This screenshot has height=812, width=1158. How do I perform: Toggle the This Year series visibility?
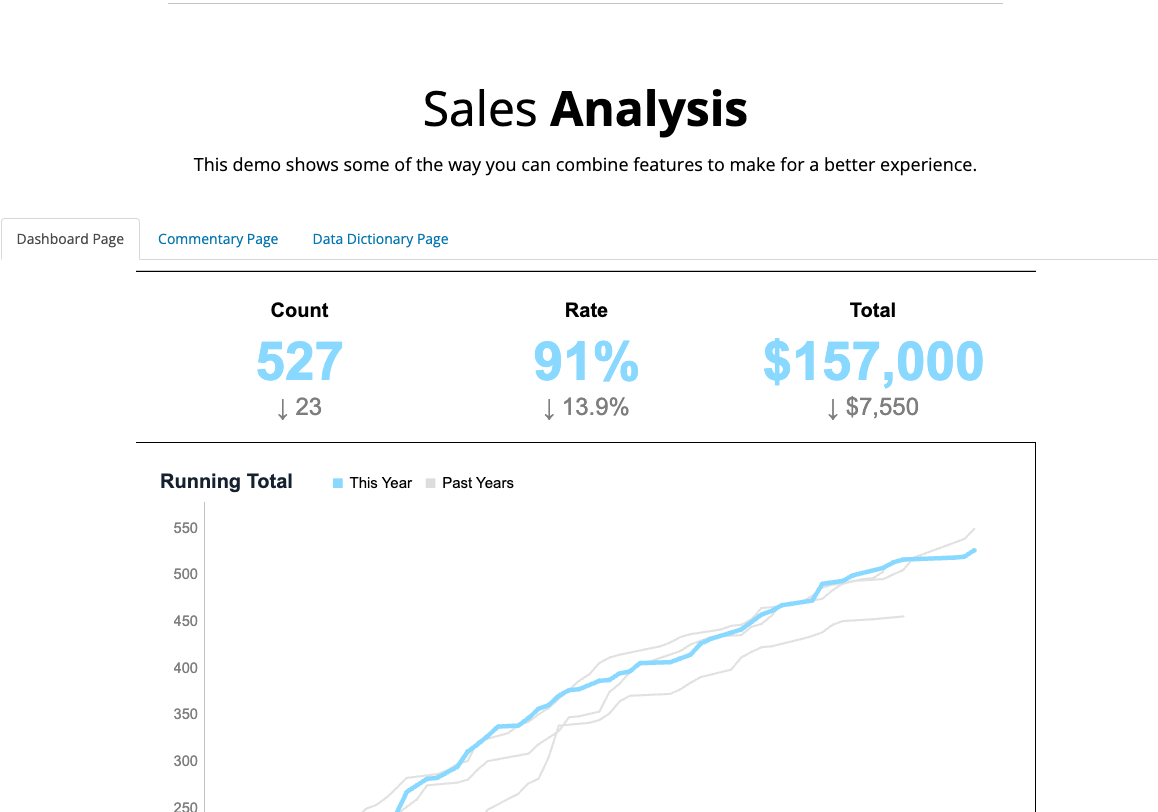coord(372,482)
